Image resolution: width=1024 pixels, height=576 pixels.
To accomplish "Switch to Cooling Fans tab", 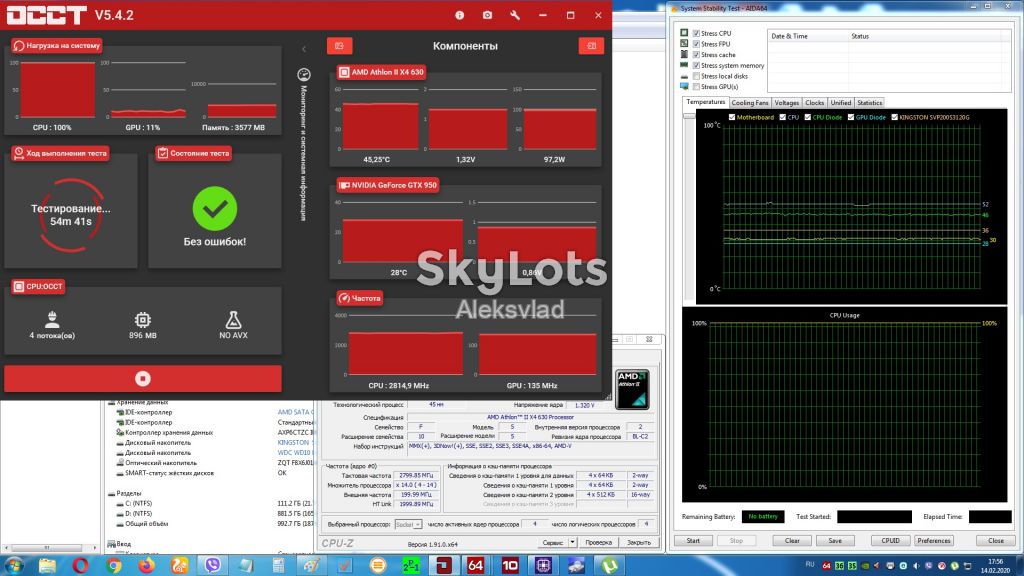I will tap(750, 103).
